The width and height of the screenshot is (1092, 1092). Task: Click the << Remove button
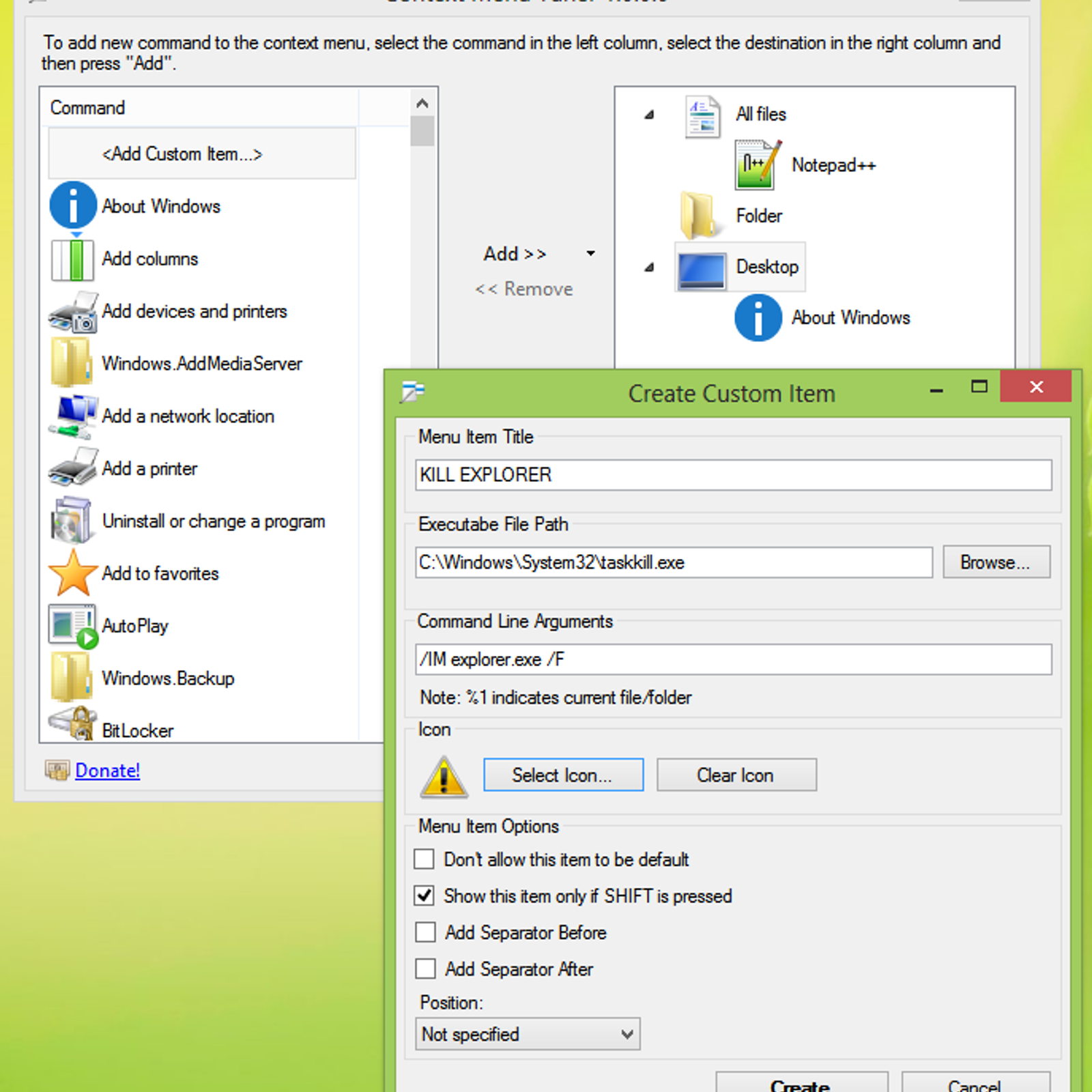(x=524, y=289)
